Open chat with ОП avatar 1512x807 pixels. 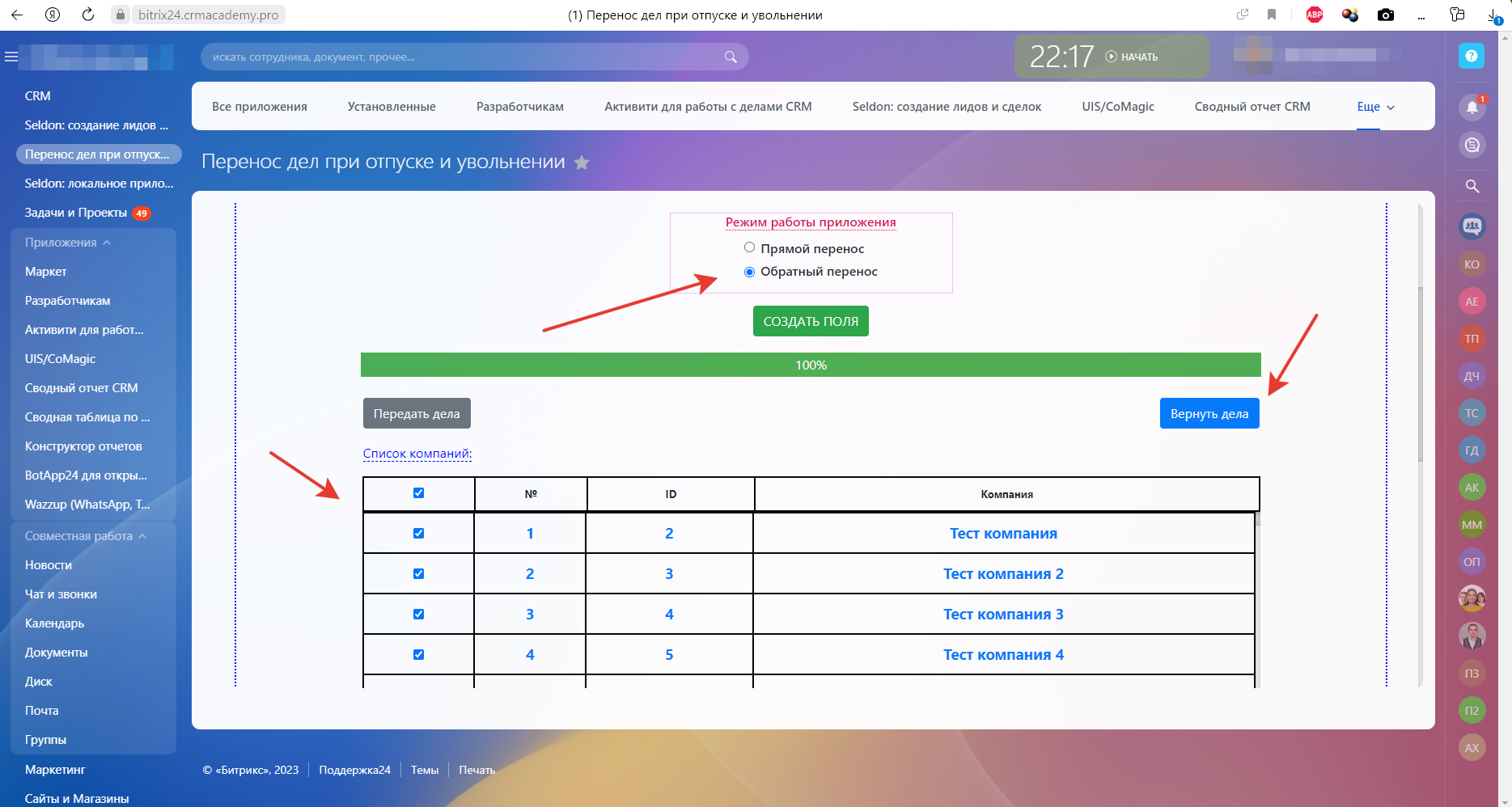1472,562
